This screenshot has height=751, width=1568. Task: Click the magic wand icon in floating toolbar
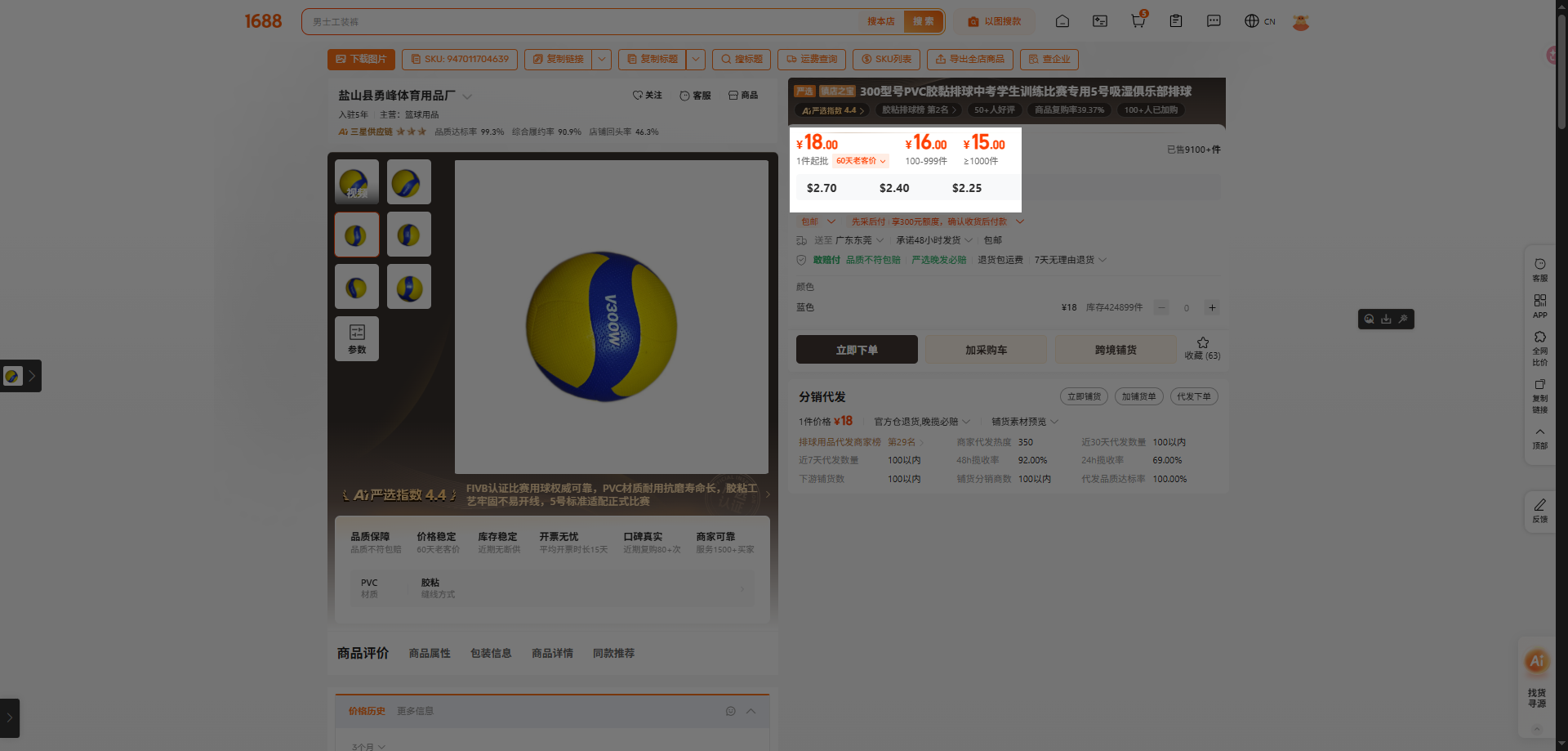coord(1403,319)
